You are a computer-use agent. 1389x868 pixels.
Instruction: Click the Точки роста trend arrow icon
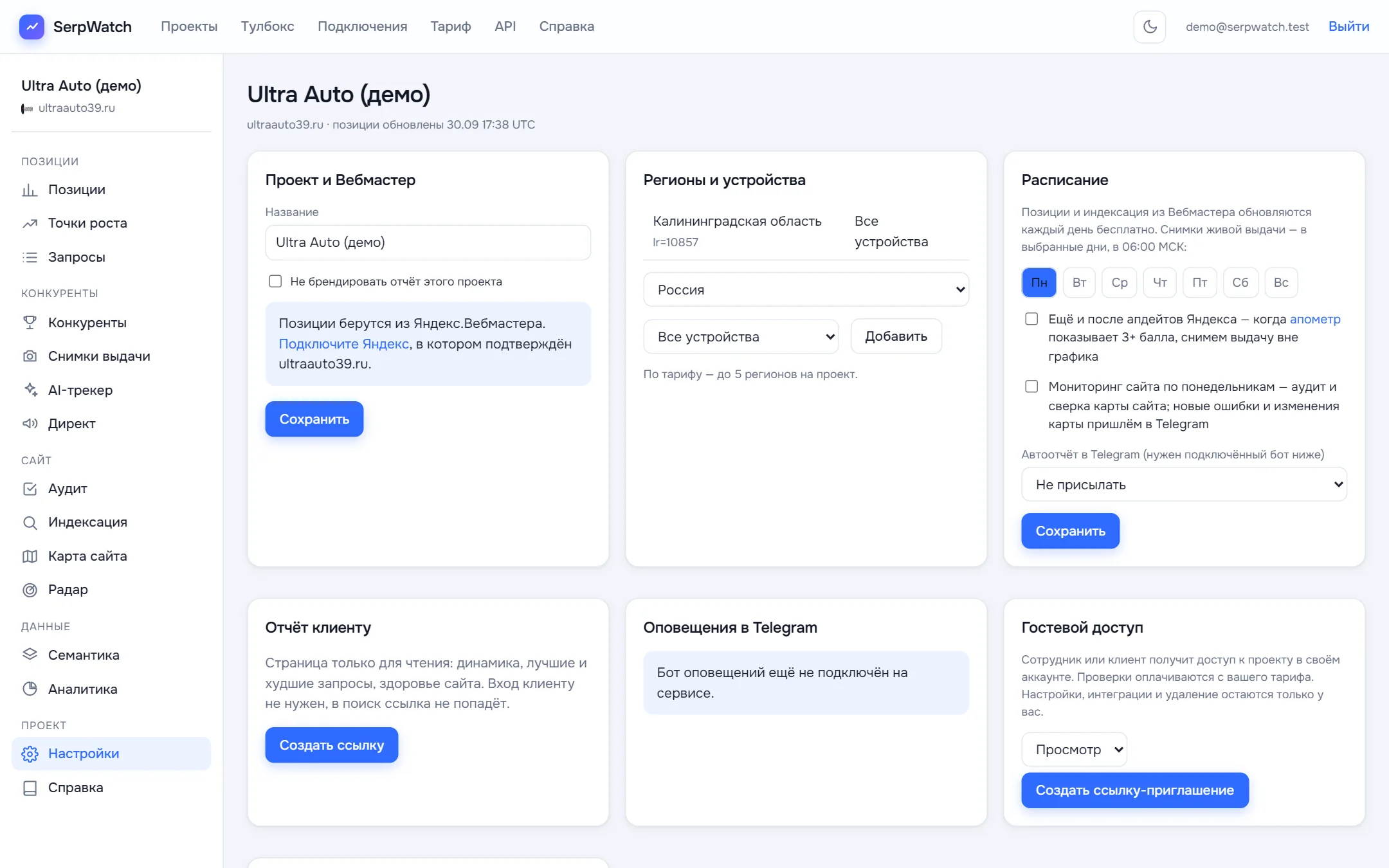click(x=30, y=223)
